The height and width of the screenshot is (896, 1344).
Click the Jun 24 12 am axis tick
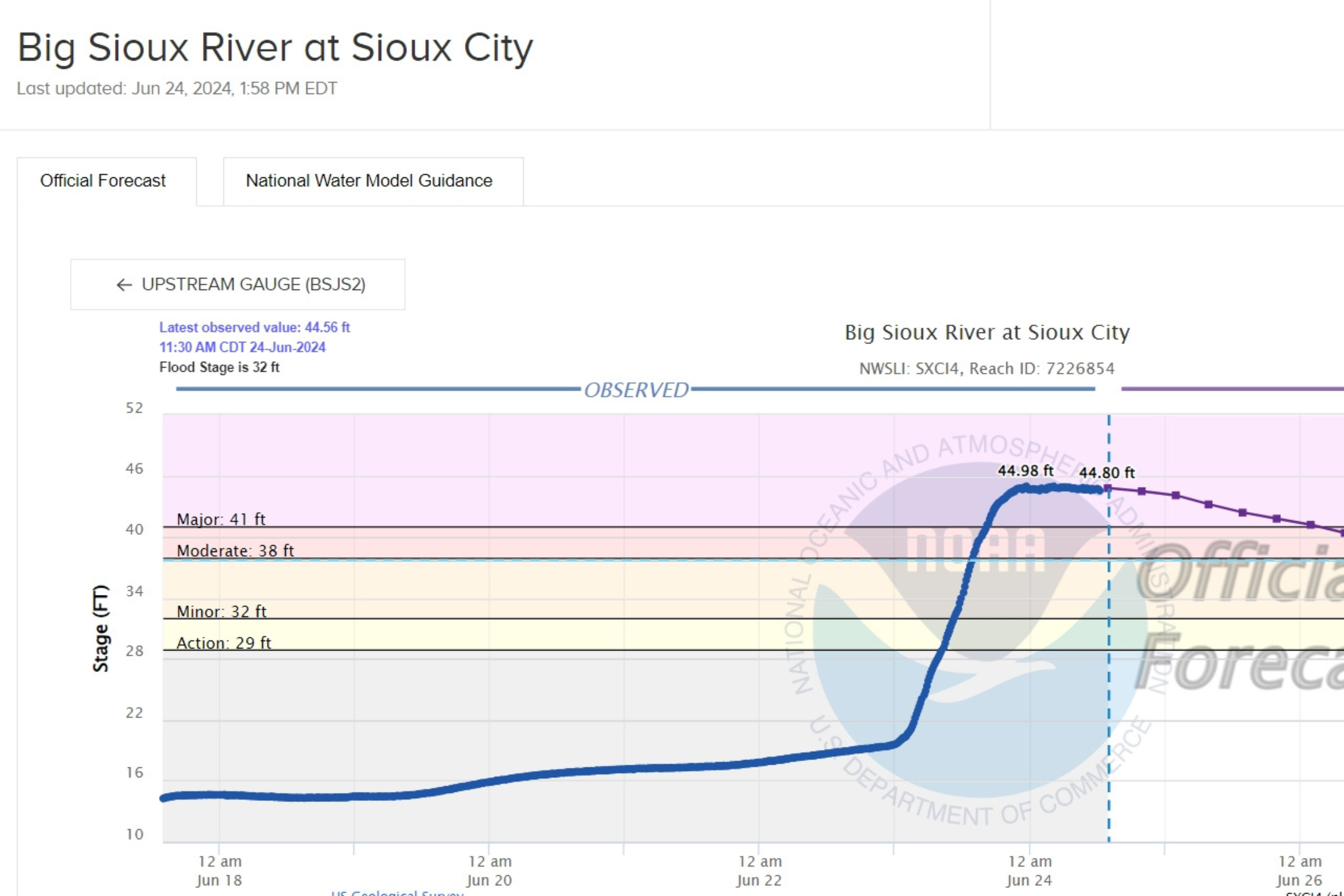(x=1029, y=870)
